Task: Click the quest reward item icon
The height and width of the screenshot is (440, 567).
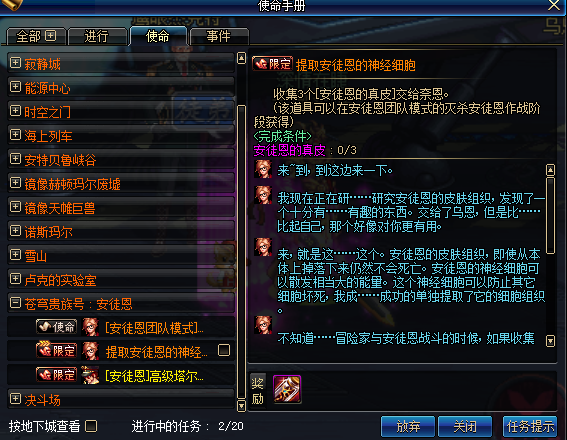Action: tap(287, 389)
